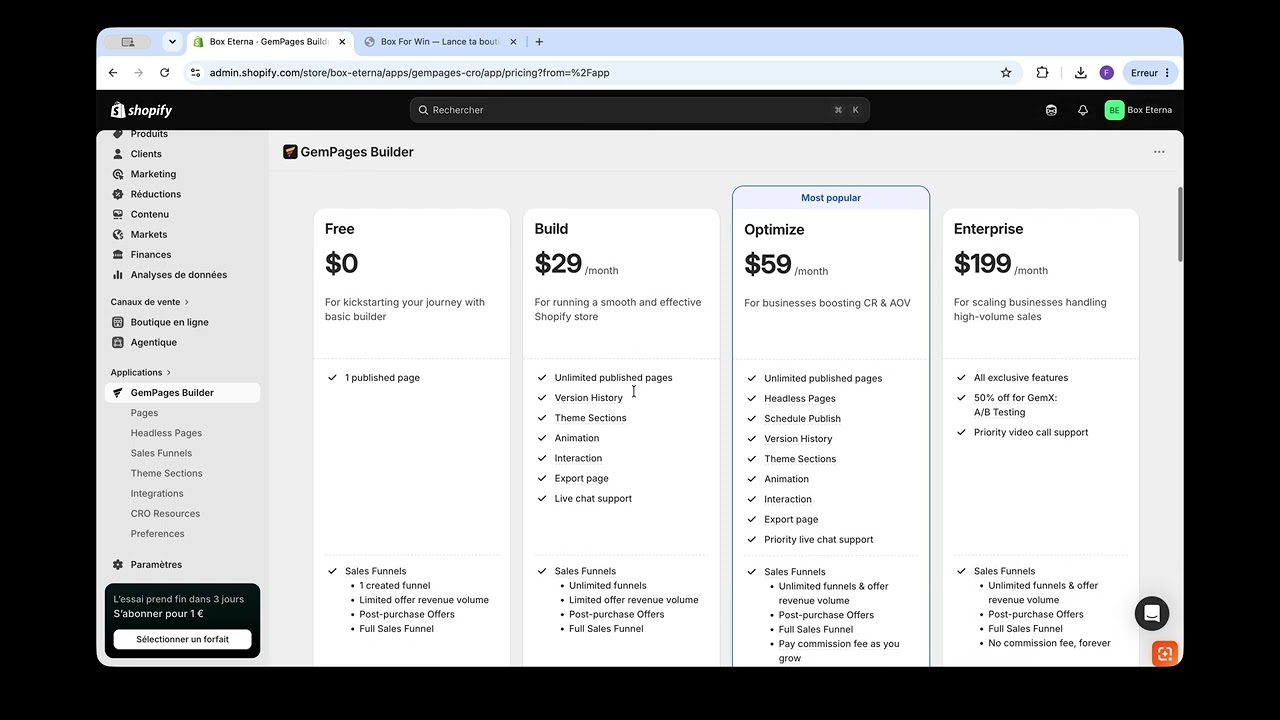Click the Box Eterna account avatar

pyautogui.click(x=1114, y=110)
